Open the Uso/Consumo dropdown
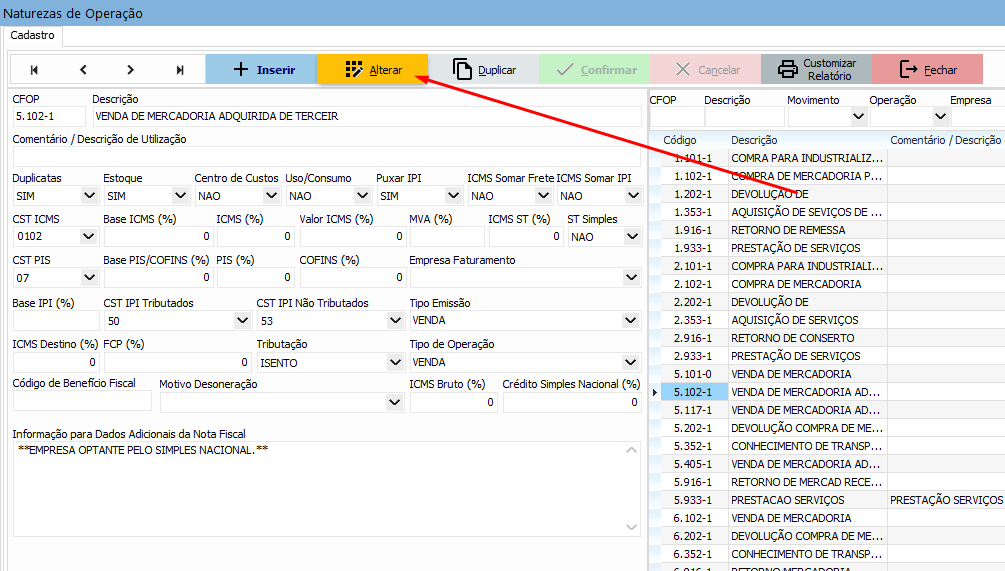This screenshot has height=571, width=1005. tap(362, 195)
